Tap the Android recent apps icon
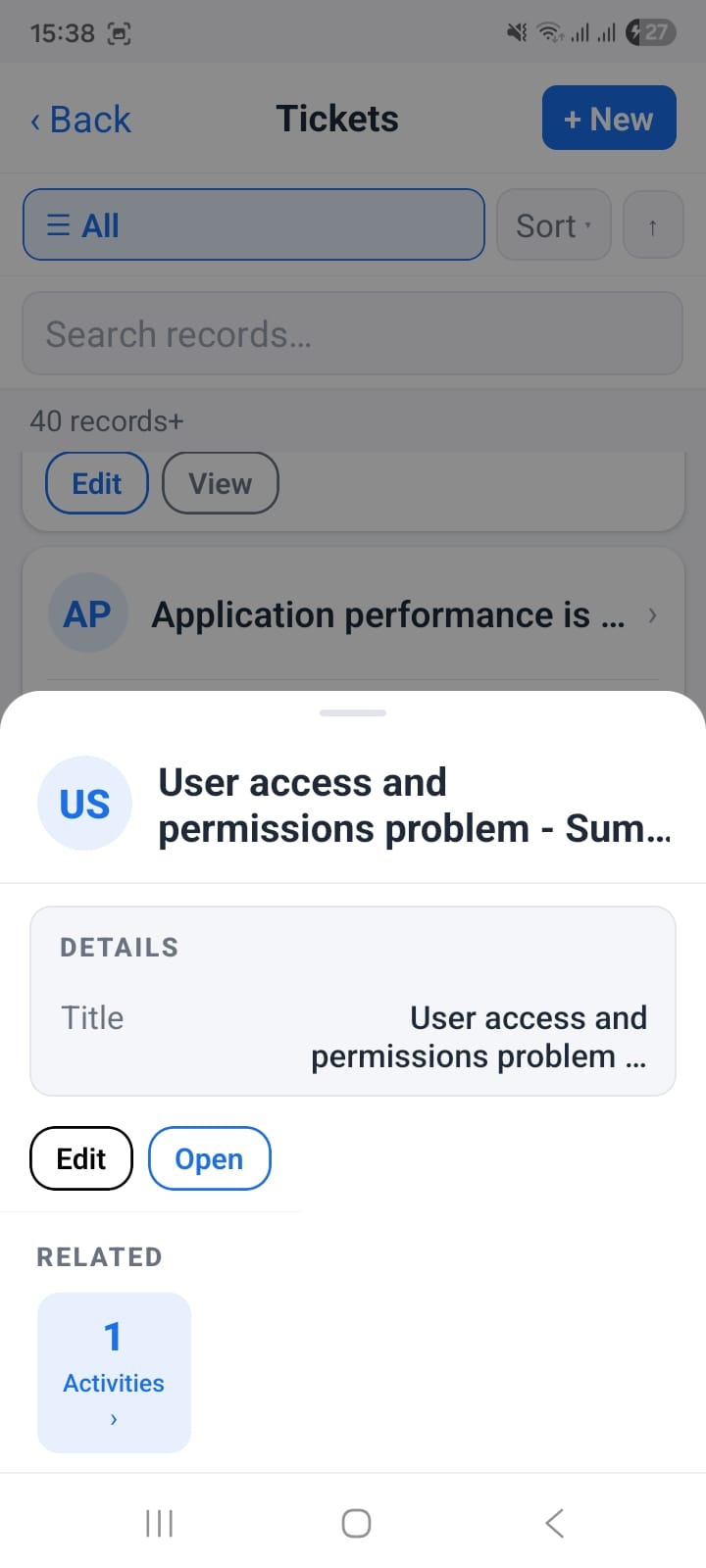Screen dimensions: 706x1568 point(159,1523)
